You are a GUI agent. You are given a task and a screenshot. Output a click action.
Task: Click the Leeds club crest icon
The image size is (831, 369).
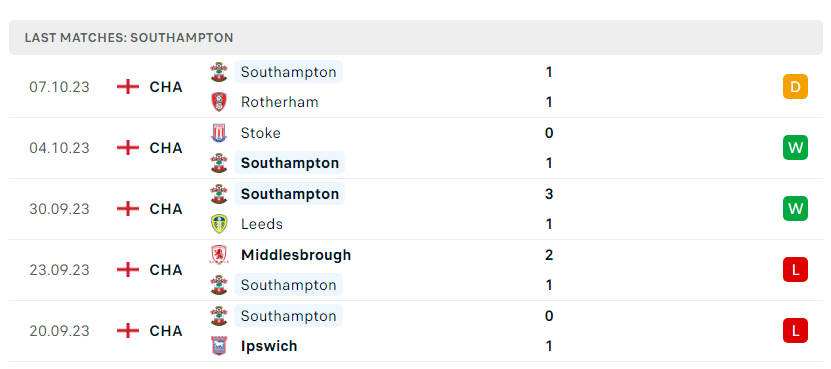point(219,224)
